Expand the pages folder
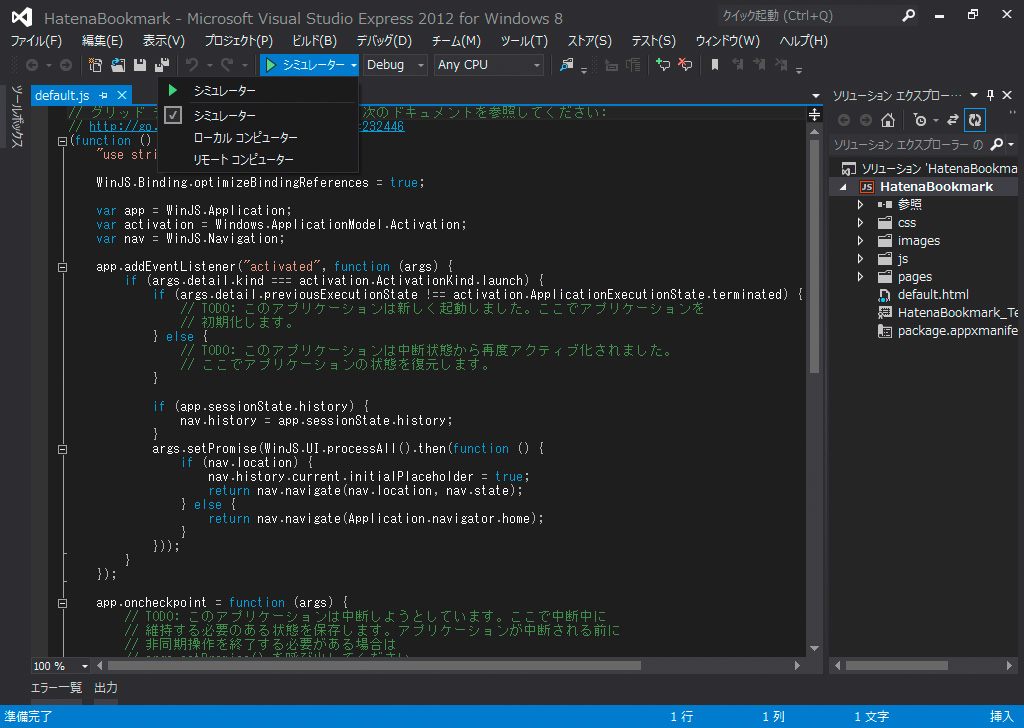 point(860,277)
